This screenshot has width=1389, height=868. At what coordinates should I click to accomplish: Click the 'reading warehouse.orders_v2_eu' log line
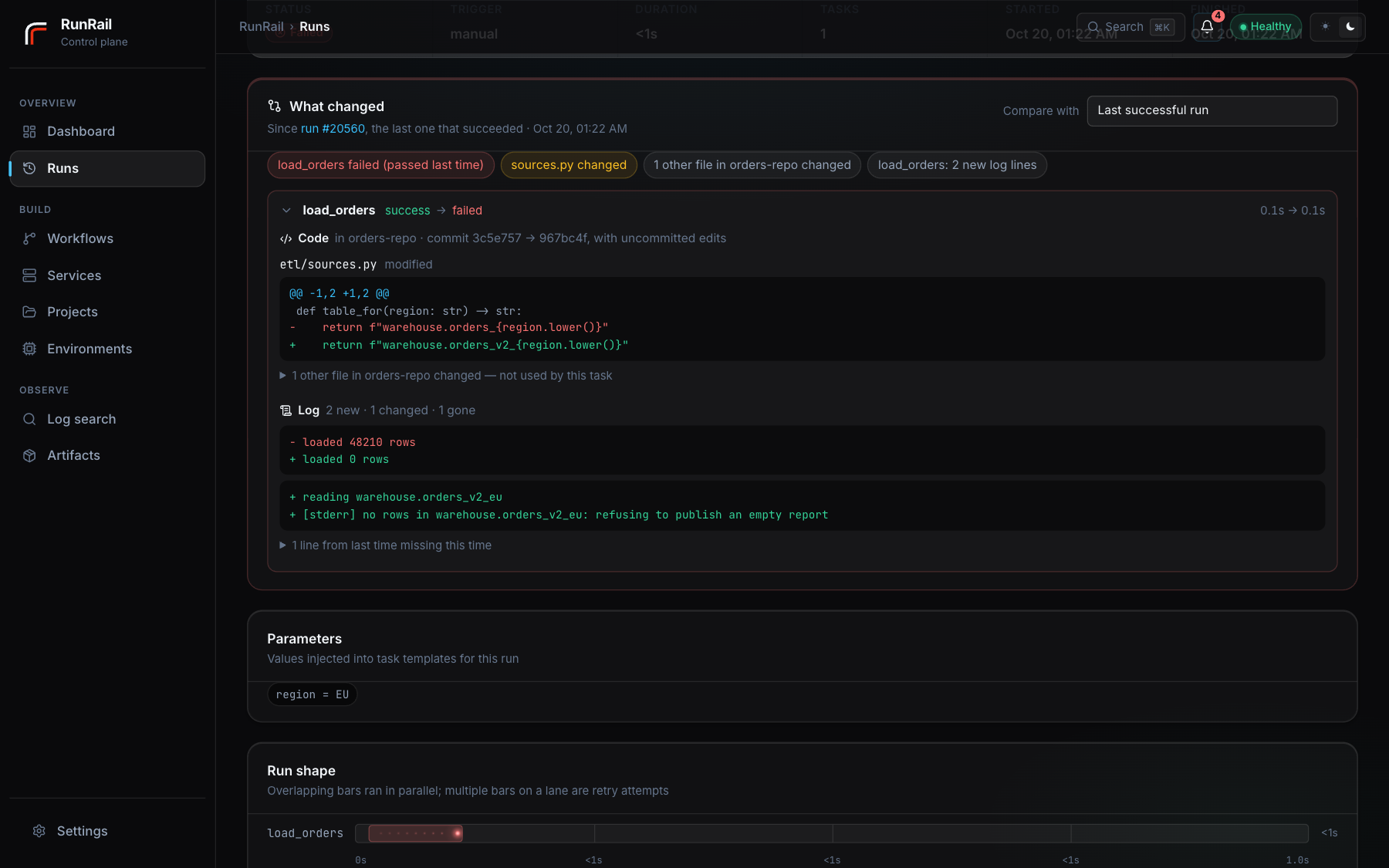(x=396, y=498)
